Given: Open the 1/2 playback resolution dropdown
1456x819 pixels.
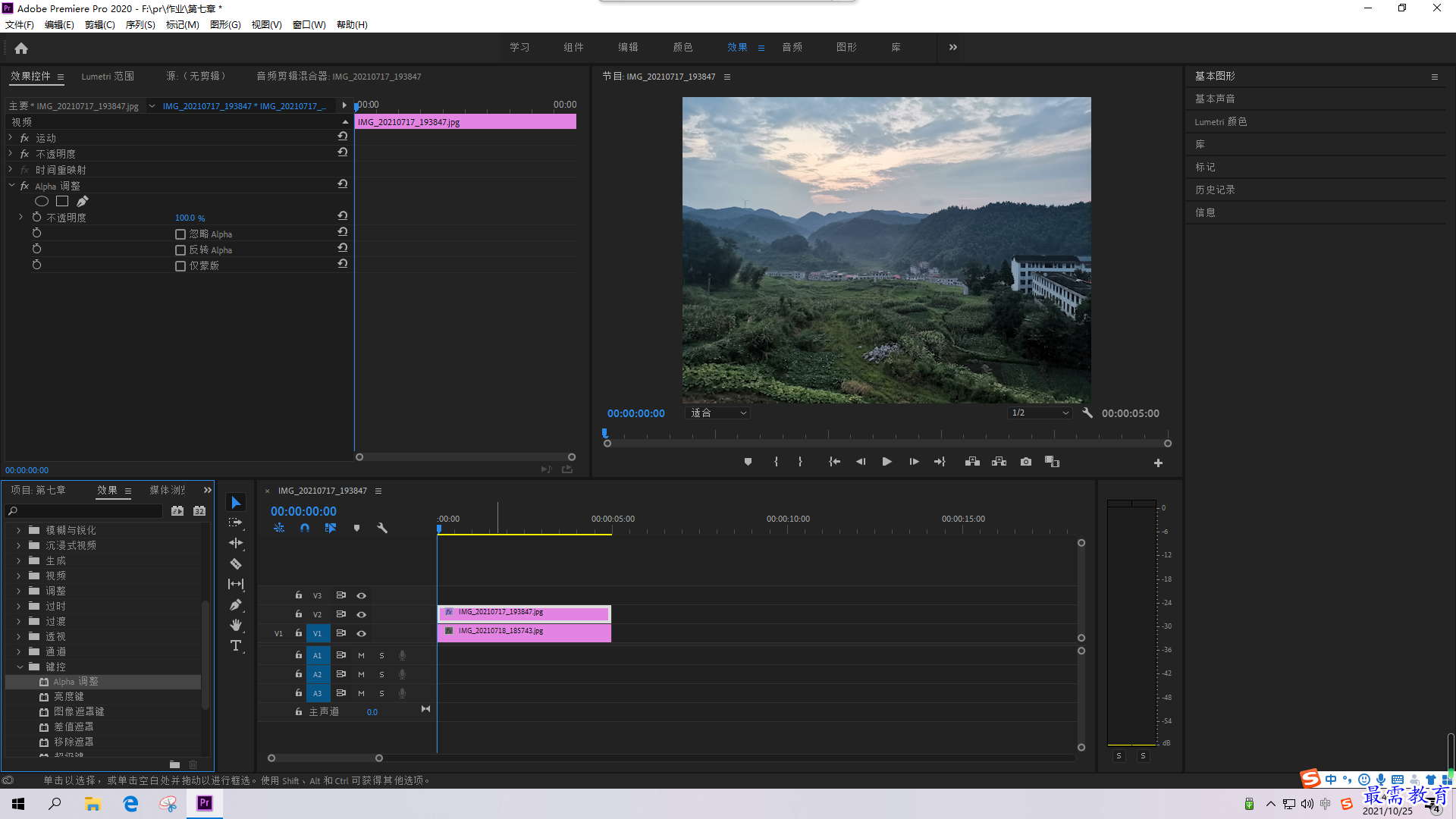Looking at the screenshot, I should point(1040,413).
